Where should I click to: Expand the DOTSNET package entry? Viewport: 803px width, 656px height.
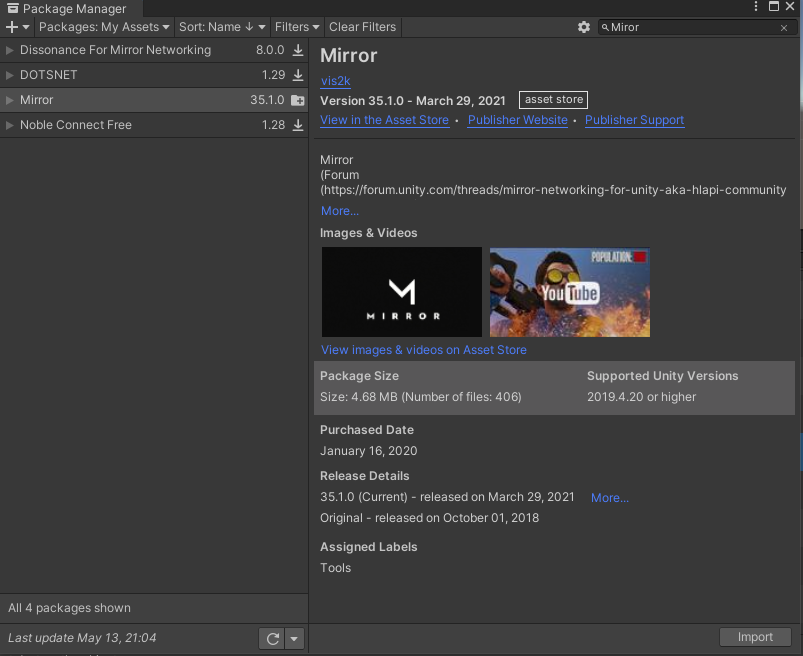(x=10, y=75)
